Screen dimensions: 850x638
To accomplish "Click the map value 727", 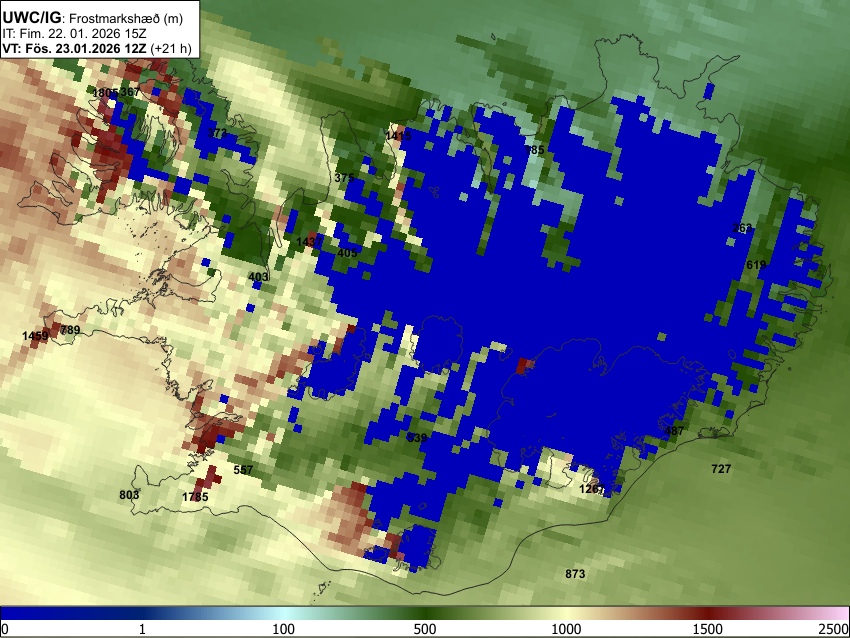I will pyautogui.click(x=721, y=469).
